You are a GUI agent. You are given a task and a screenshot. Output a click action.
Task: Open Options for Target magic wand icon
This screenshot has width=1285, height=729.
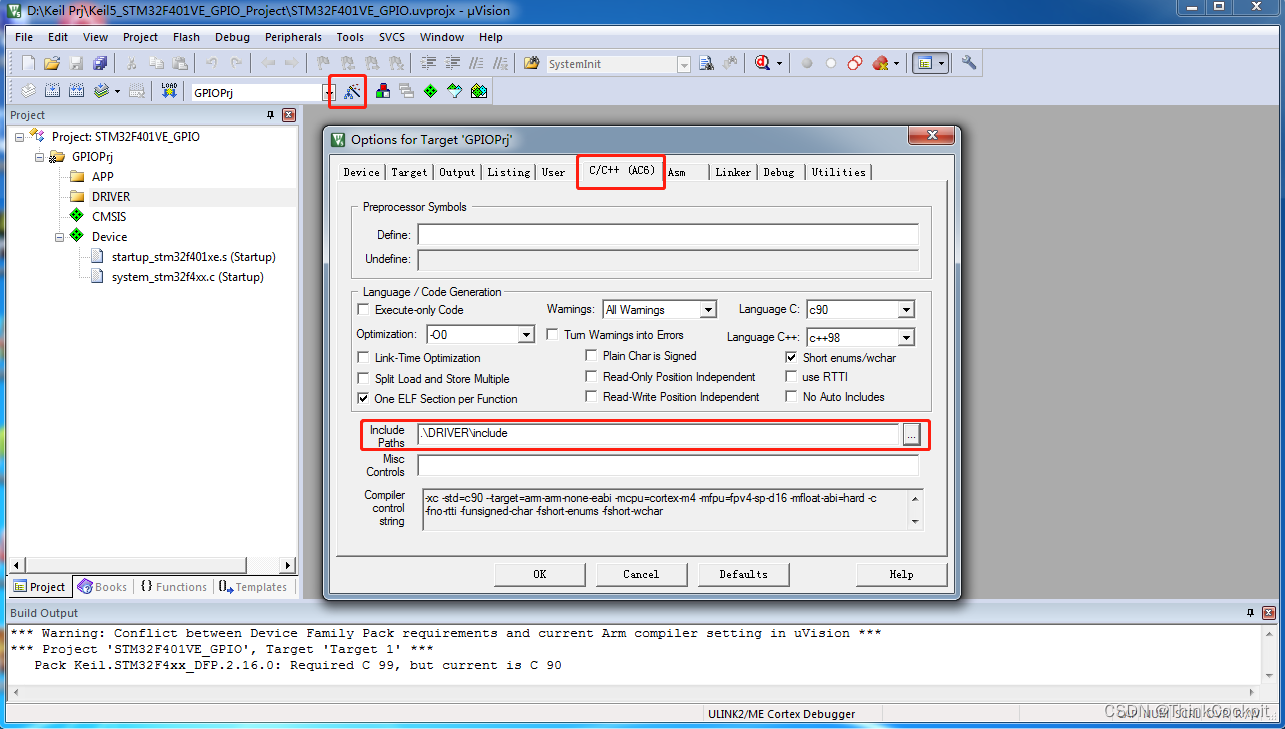point(352,91)
